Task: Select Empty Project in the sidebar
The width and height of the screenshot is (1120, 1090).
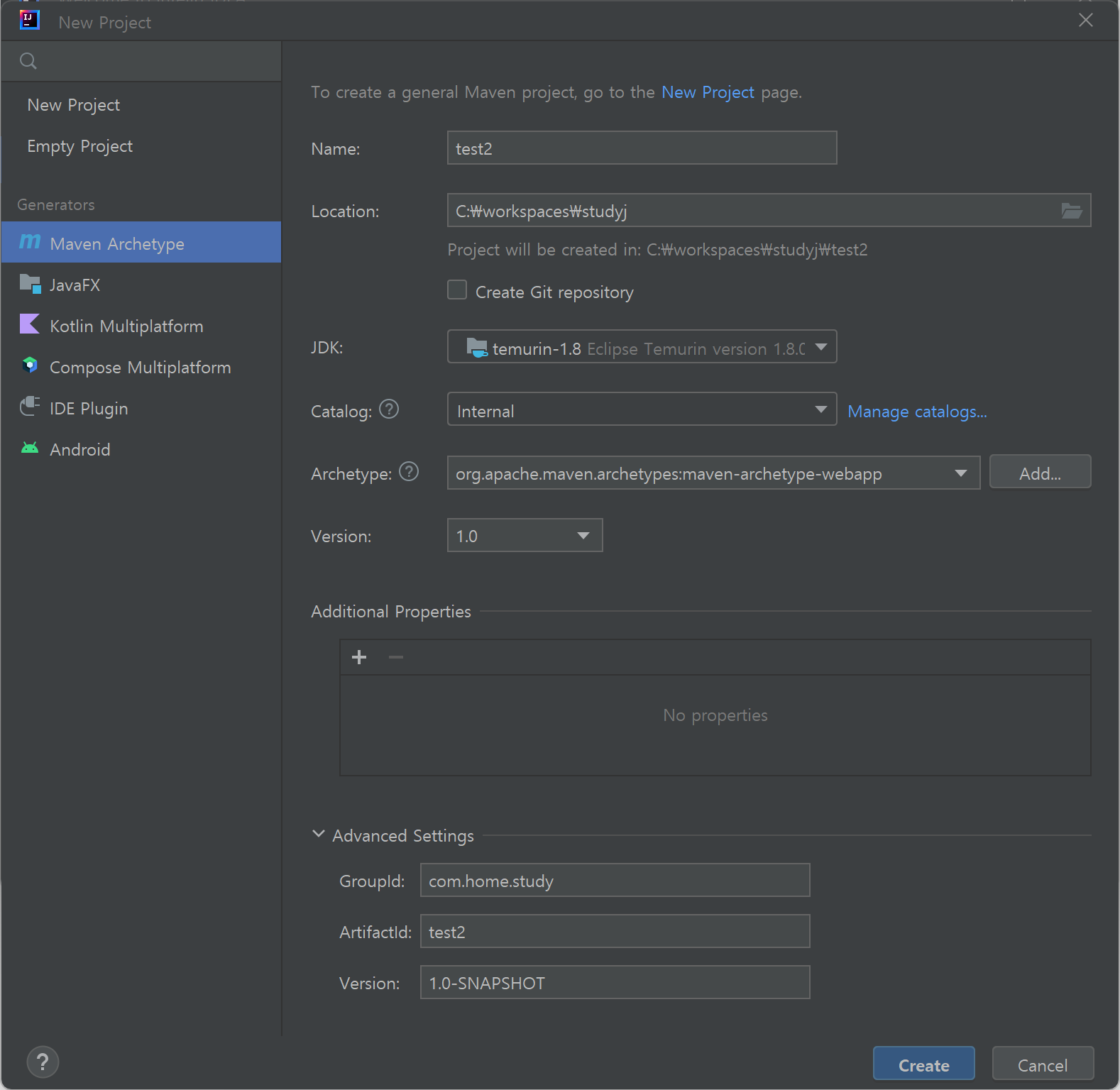Action: click(141, 146)
